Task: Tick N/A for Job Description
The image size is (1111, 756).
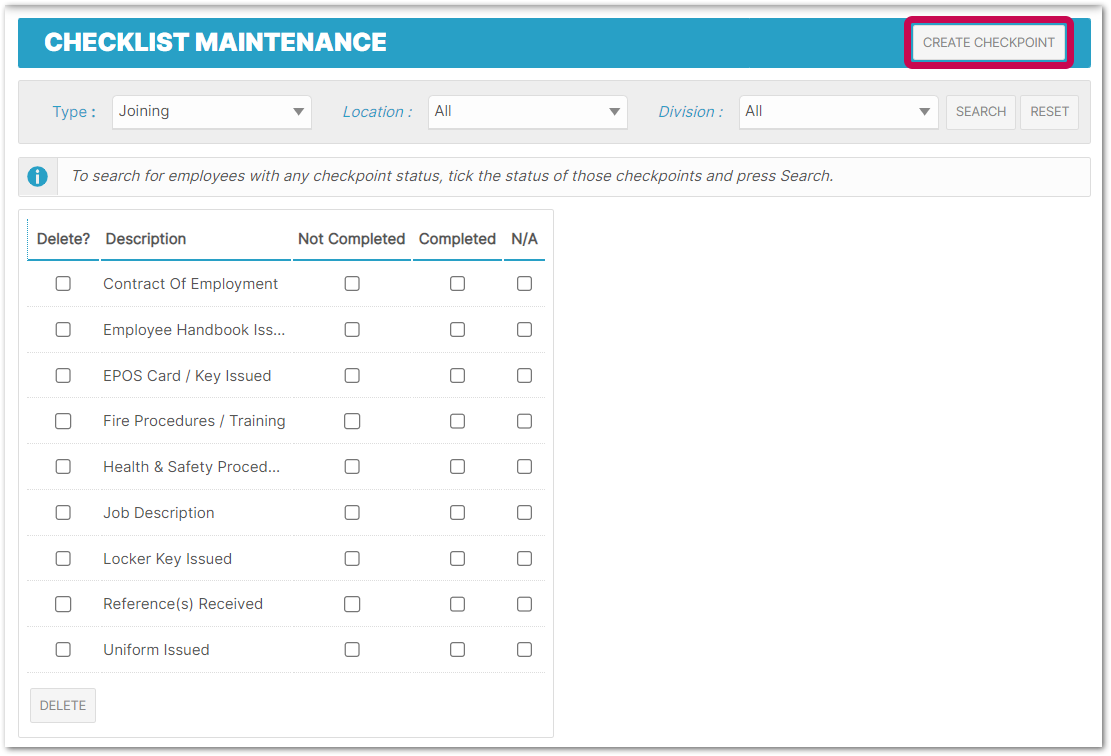Action: [524, 512]
